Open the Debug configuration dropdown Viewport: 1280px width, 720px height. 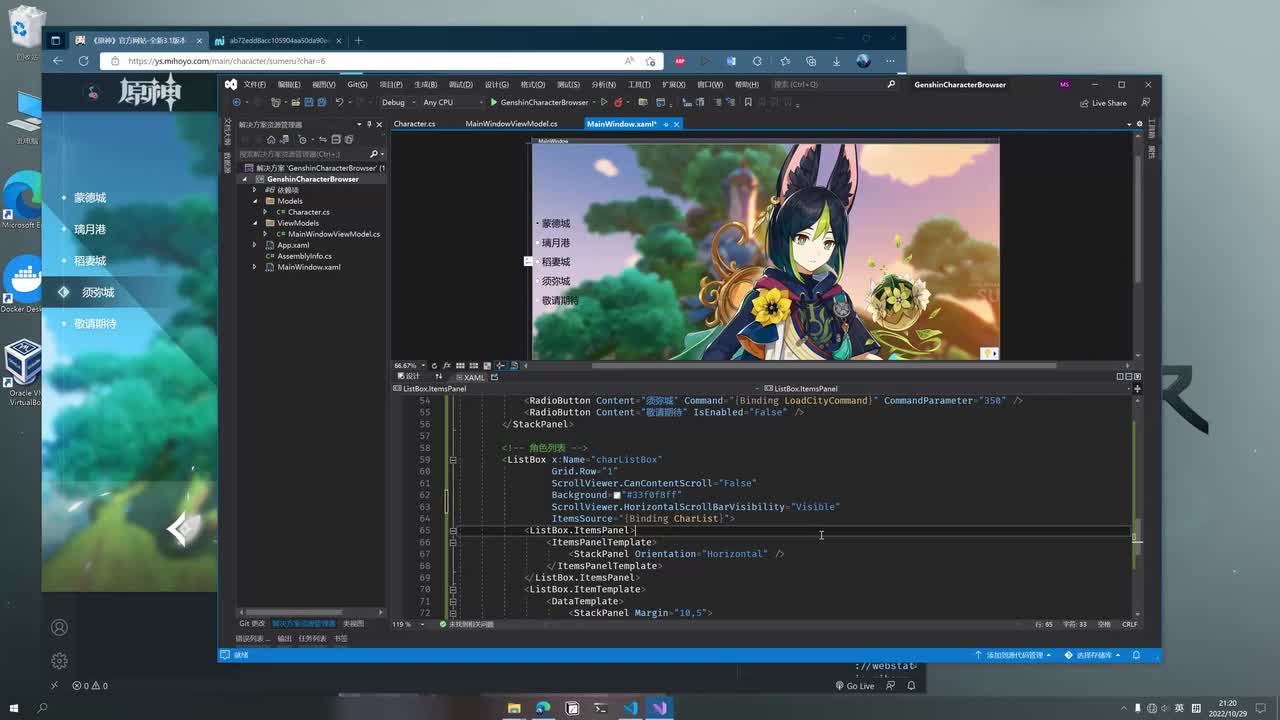397,102
